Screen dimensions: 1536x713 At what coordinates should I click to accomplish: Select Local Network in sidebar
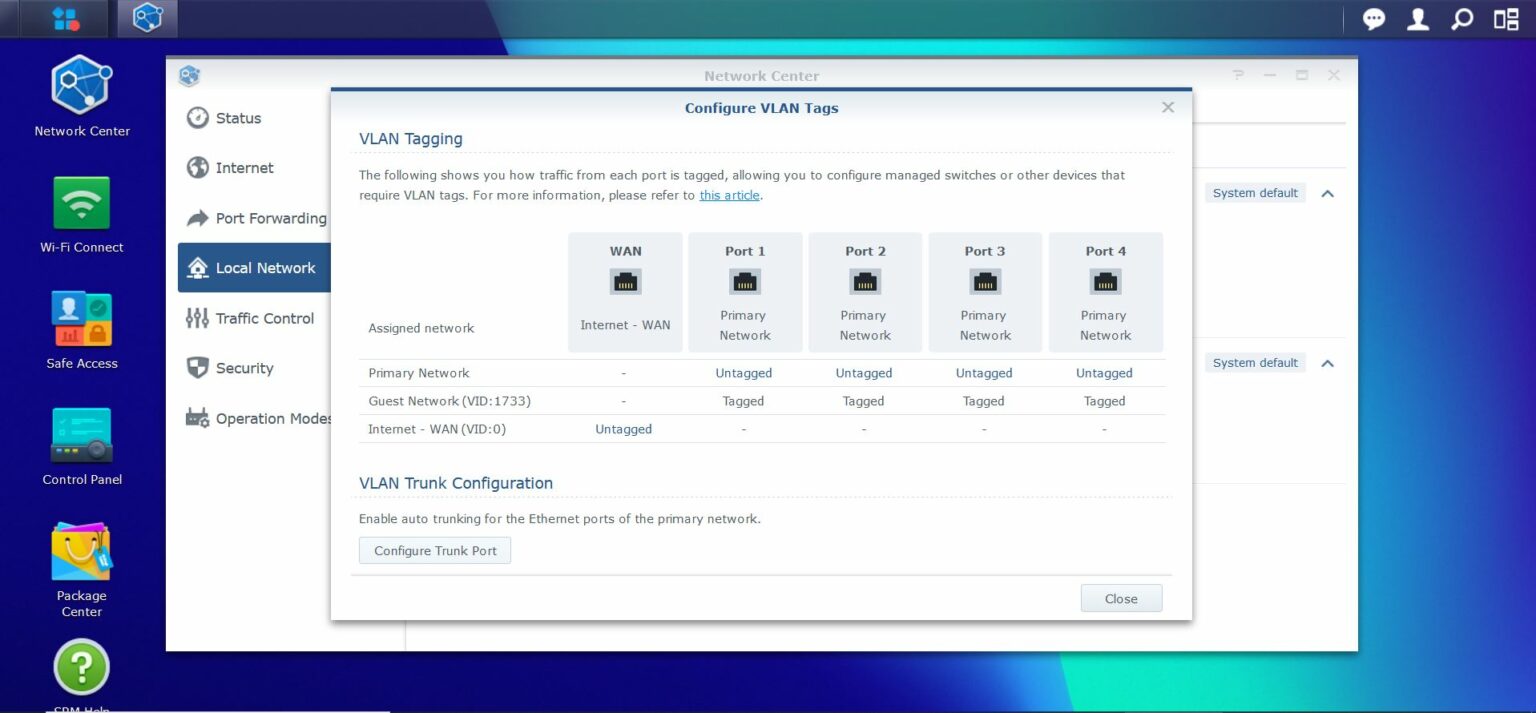[254, 268]
